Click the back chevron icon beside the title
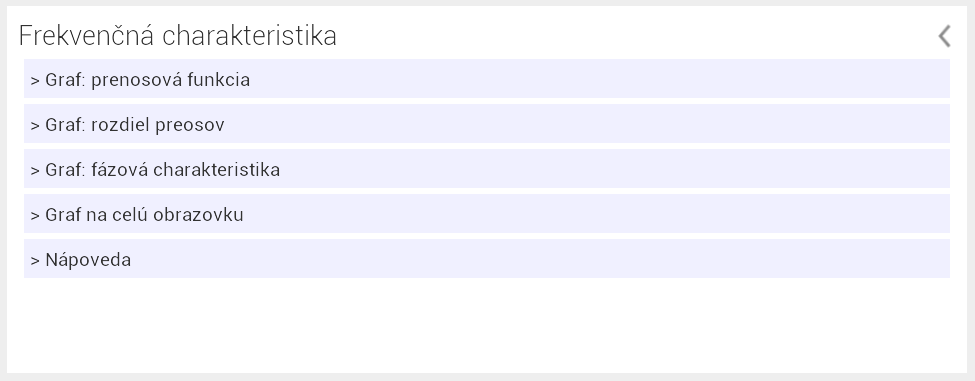The height and width of the screenshot is (381, 975). [945, 36]
